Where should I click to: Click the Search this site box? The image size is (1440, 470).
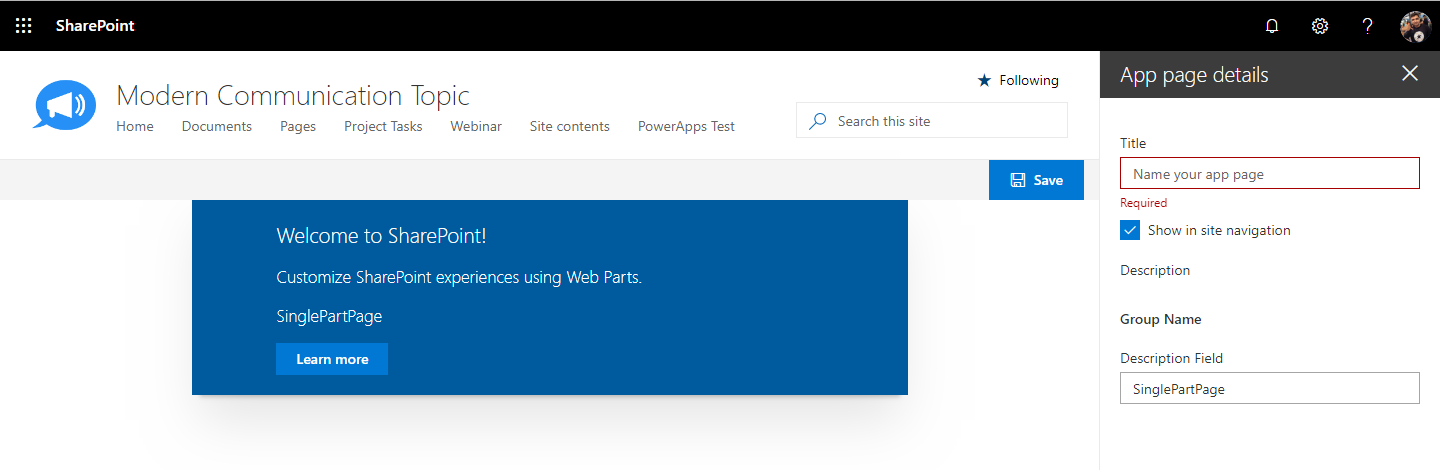point(940,121)
